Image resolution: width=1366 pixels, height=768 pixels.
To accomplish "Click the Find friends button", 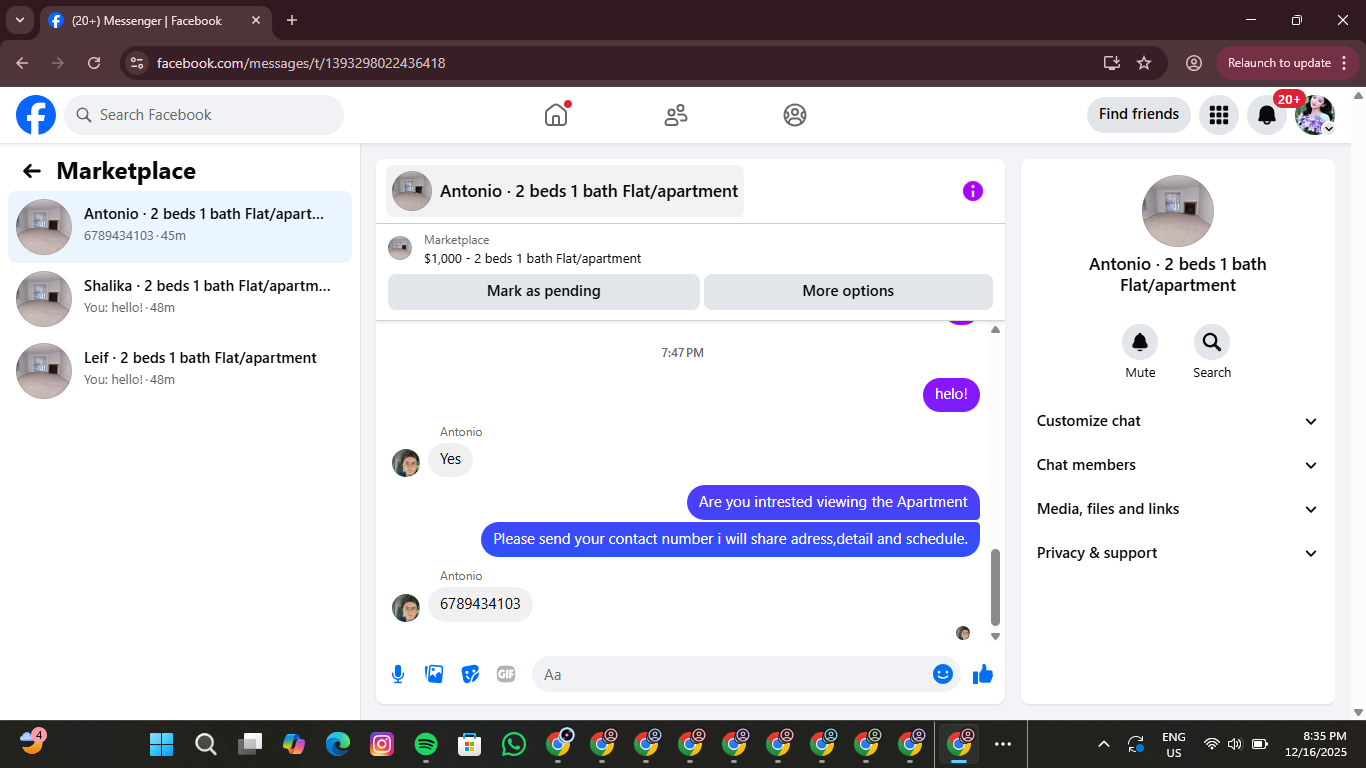I will (x=1139, y=114).
